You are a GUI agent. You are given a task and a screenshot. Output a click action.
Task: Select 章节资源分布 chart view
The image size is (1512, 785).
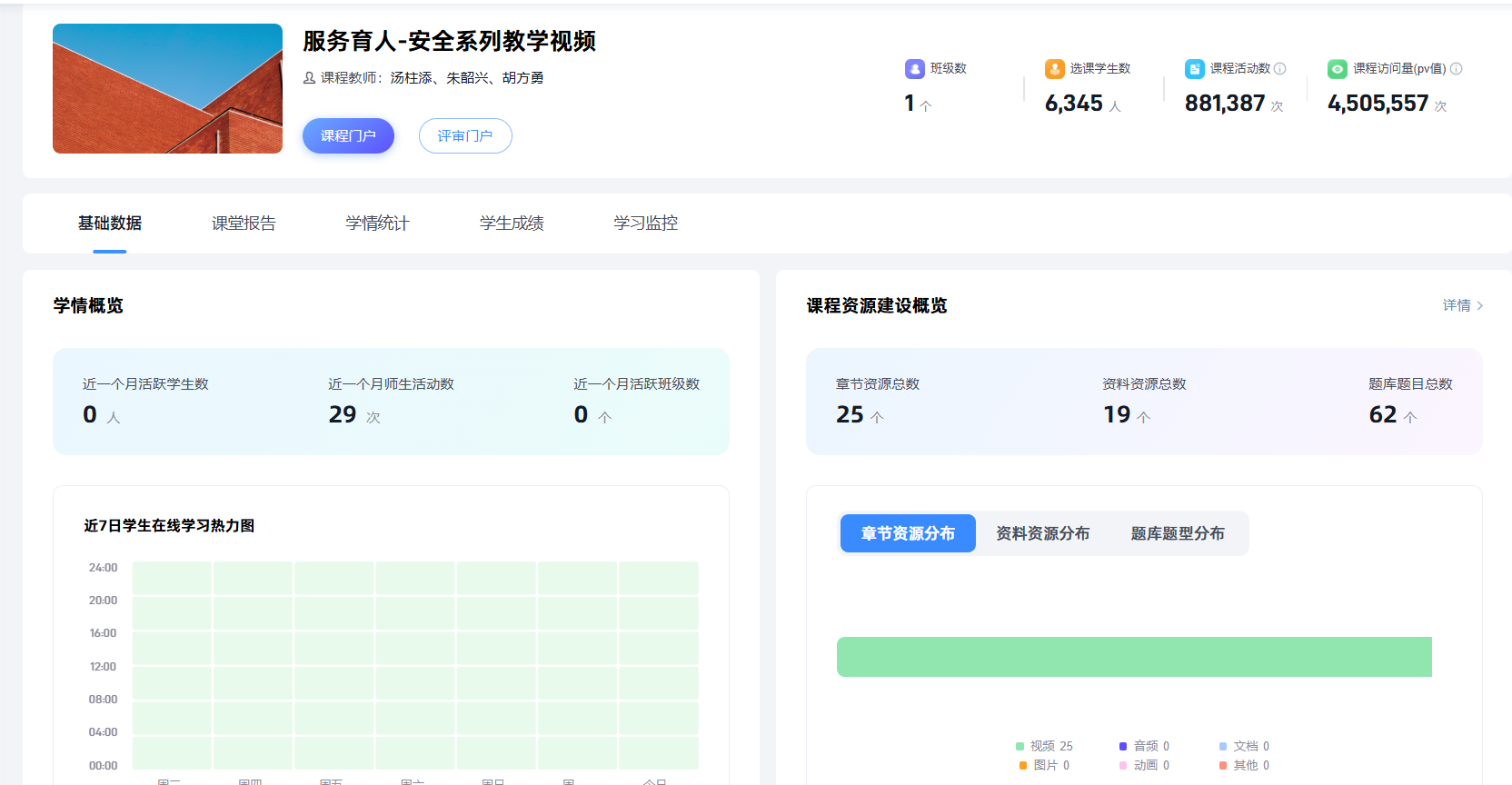click(x=908, y=533)
